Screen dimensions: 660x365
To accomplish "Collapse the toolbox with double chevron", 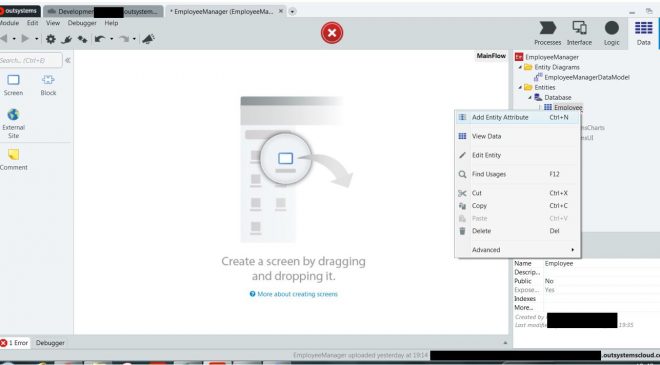I will tap(68, 60).
